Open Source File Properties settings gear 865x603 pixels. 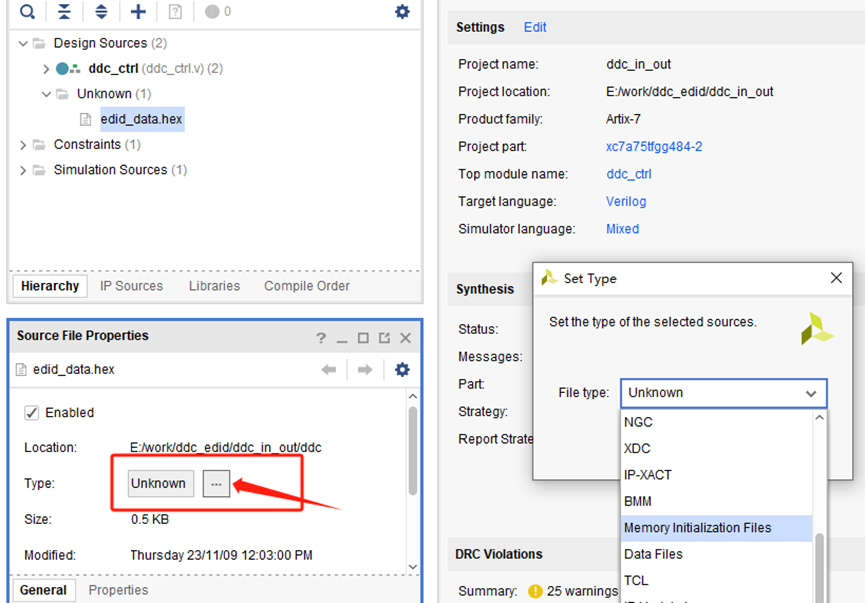(x=402, y=370)
